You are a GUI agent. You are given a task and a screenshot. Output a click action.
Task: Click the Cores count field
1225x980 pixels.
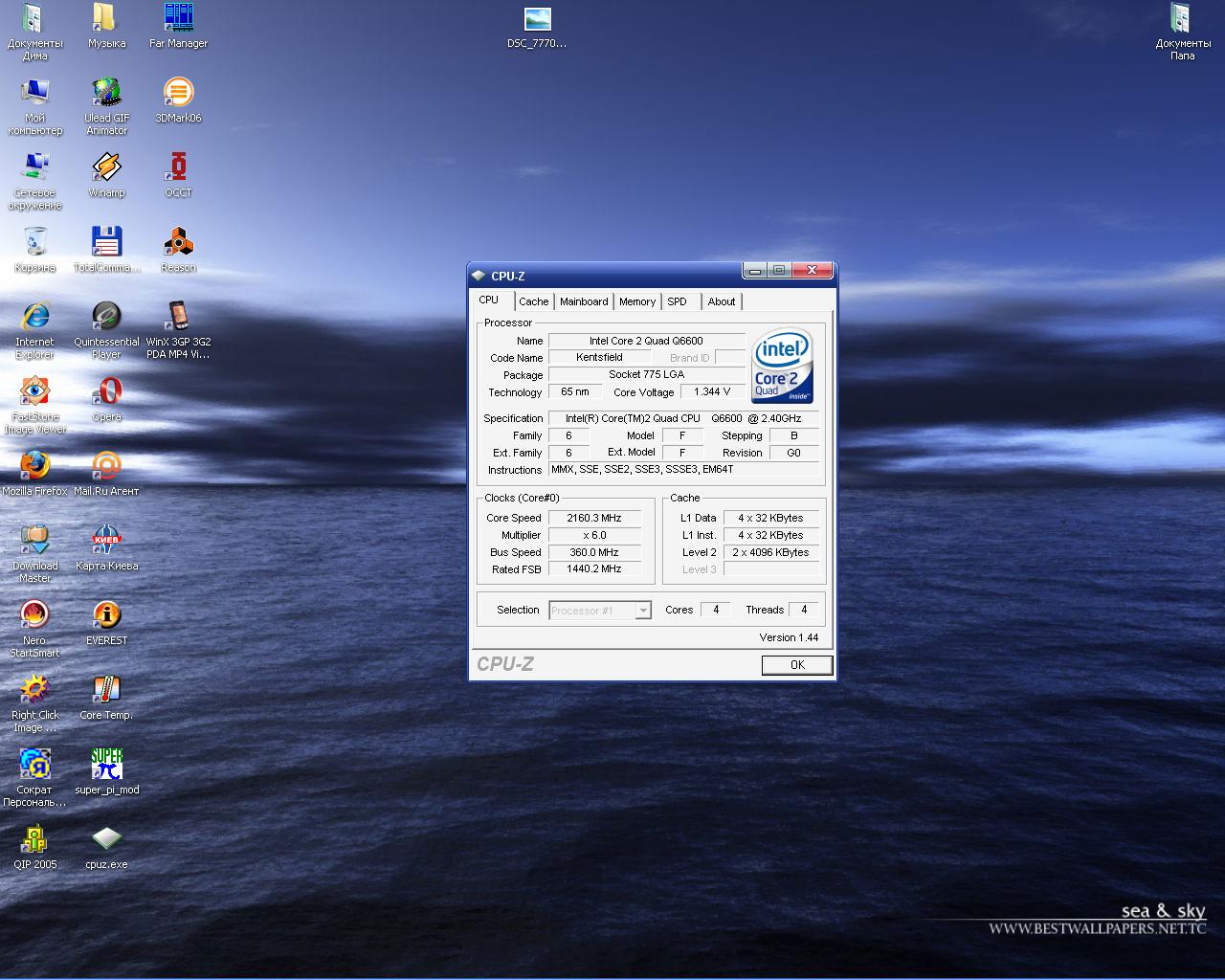pyautogui.click(x=715, y=610)
